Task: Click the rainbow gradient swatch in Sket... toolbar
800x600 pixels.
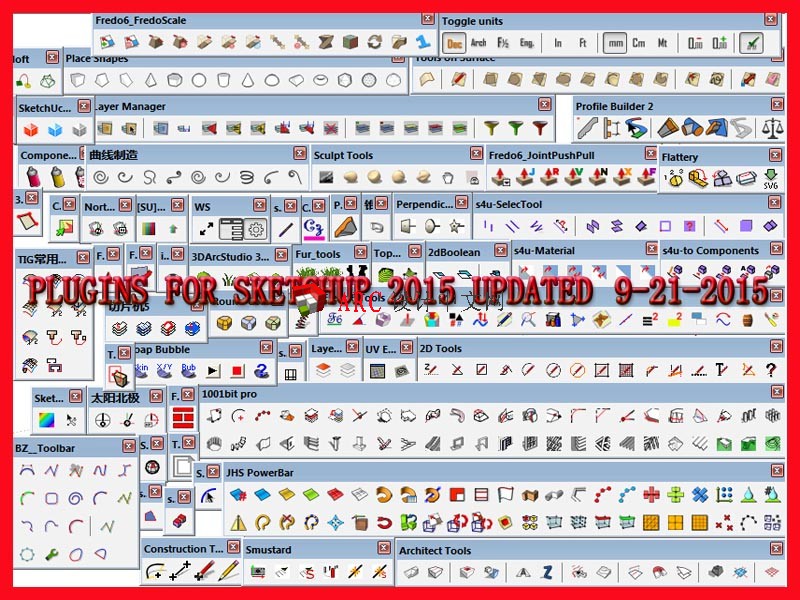Action: pyautogui.click(x=46, y=420)
